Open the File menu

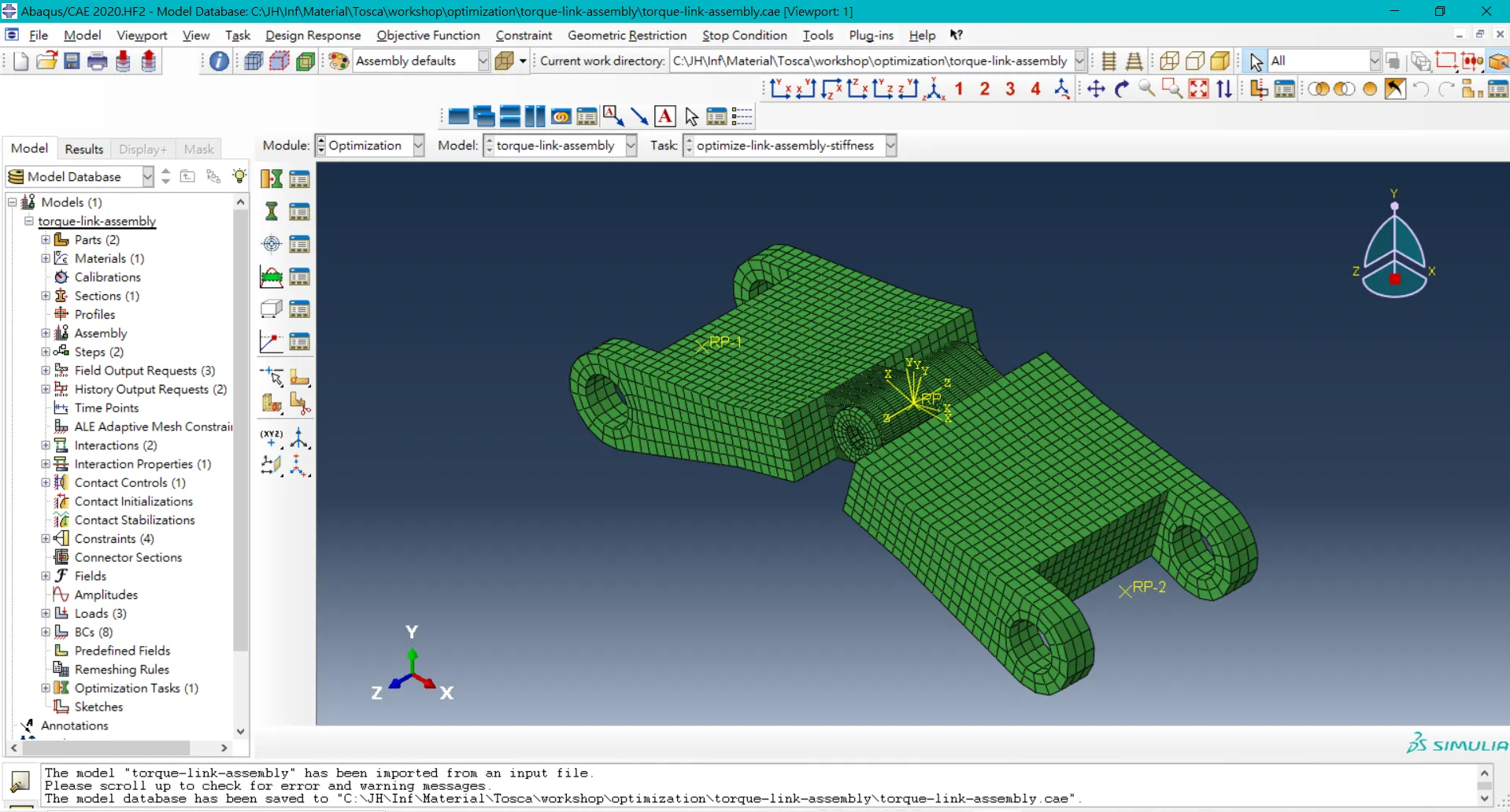39,35
